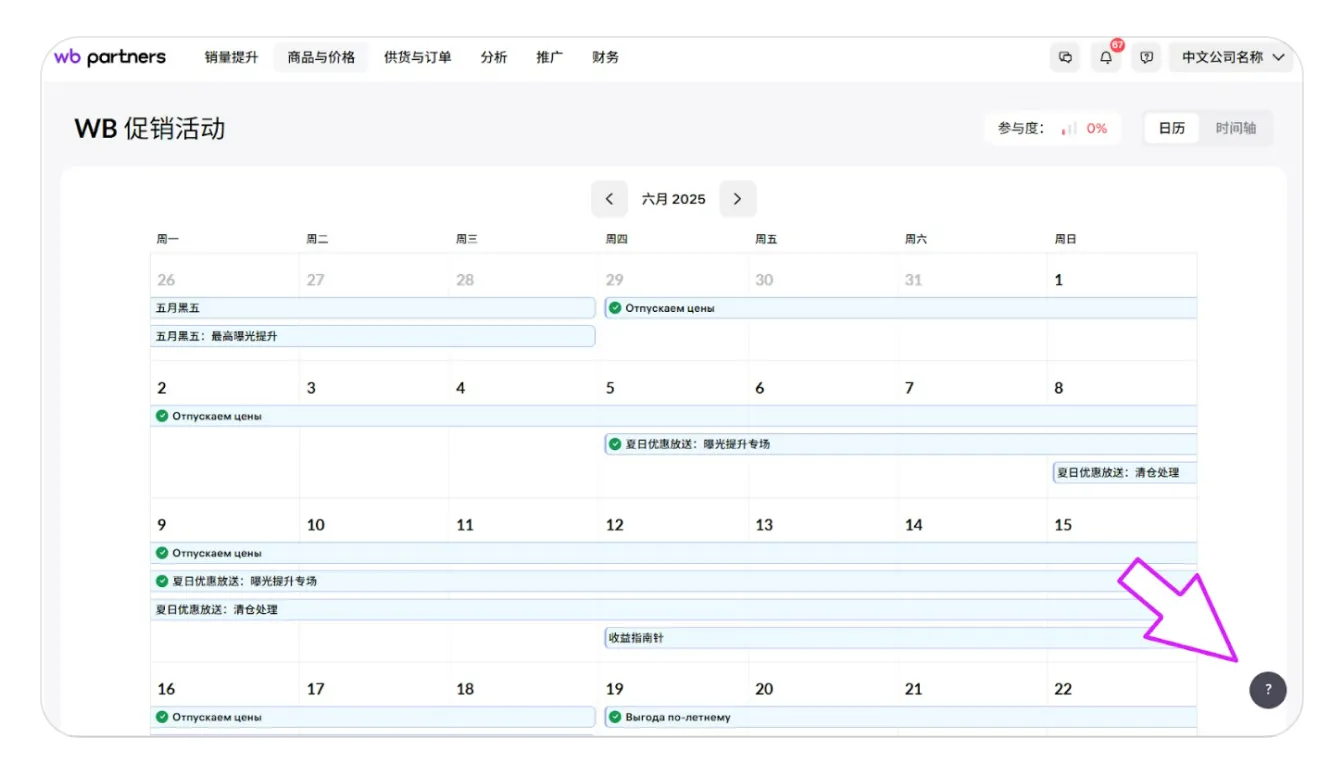
Task: Click the question-bubble support icon in header
Action: coord(1147,58)
